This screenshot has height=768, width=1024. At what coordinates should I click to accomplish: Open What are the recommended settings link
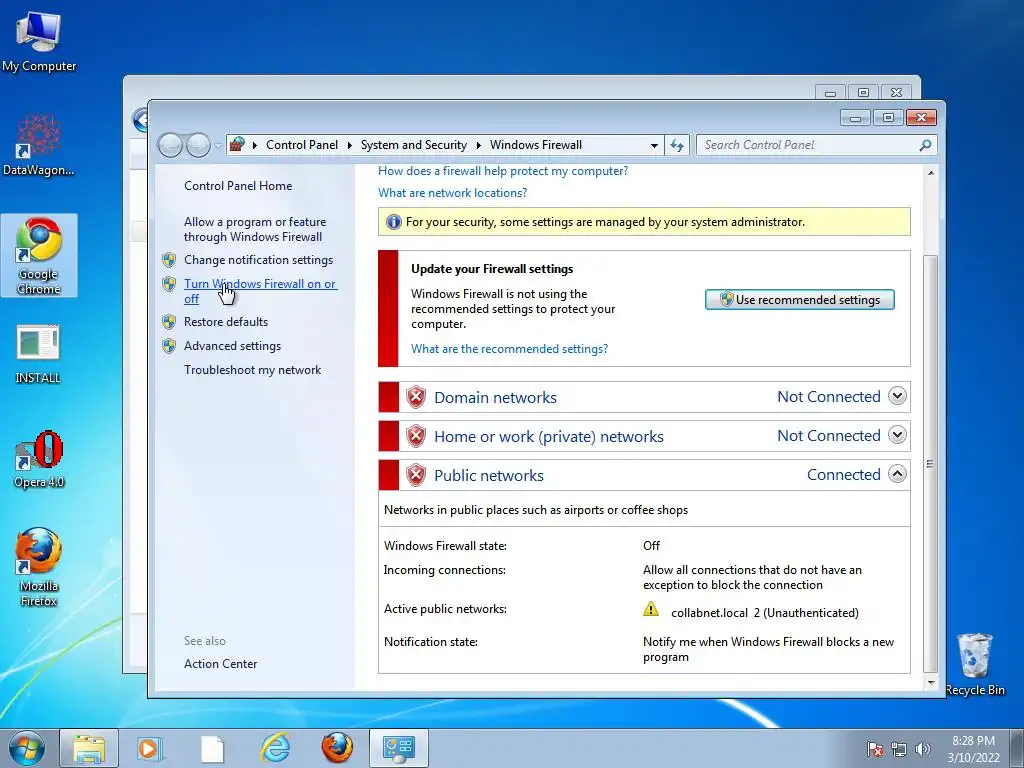(x=509, y=349)
